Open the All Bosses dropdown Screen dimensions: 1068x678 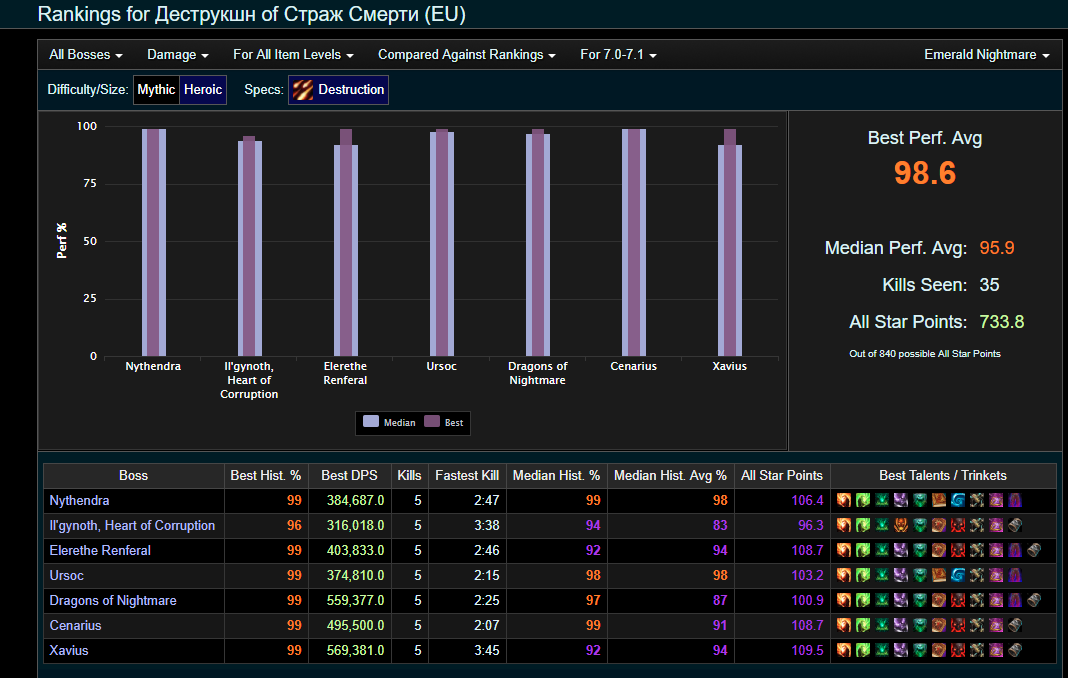(x=86, y=55)
